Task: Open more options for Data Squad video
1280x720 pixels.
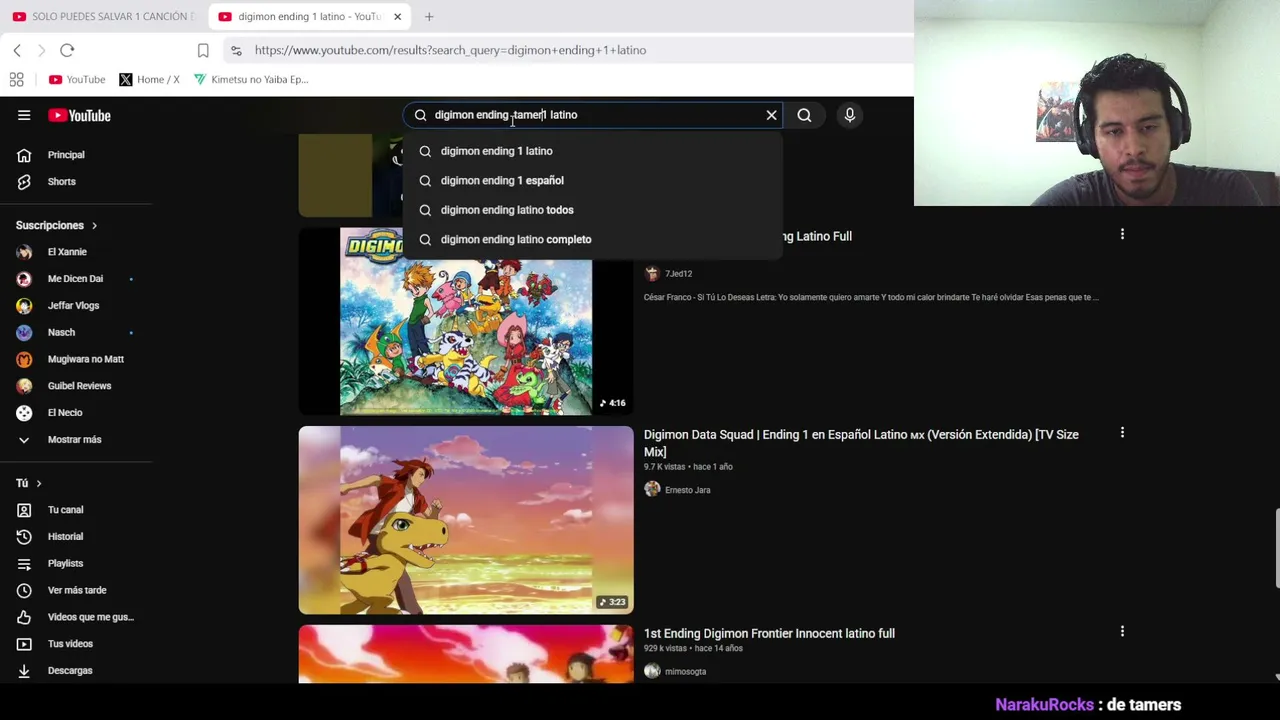Action: tap(1122, 433)
